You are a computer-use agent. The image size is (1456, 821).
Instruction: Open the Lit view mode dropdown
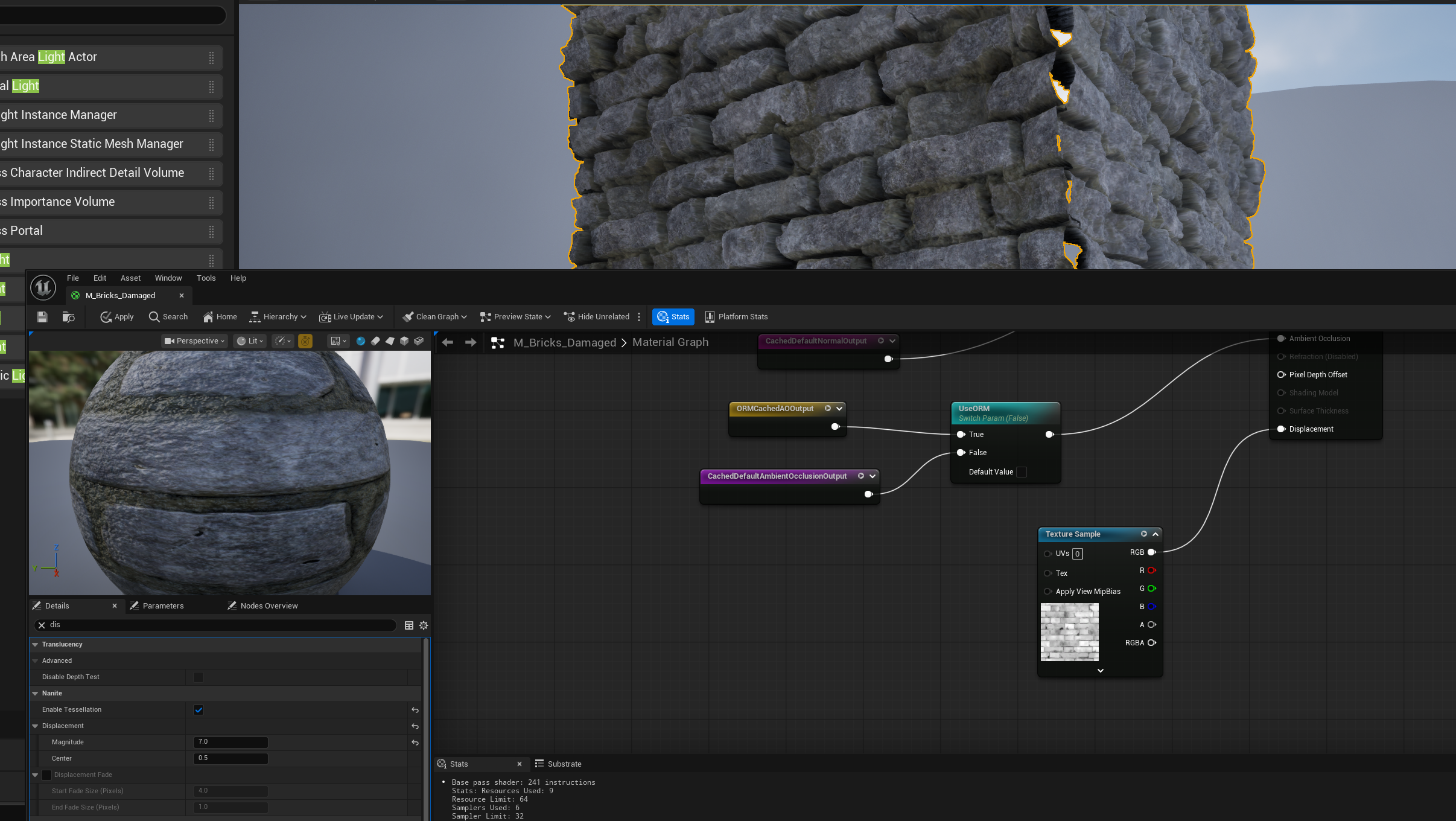250,341
